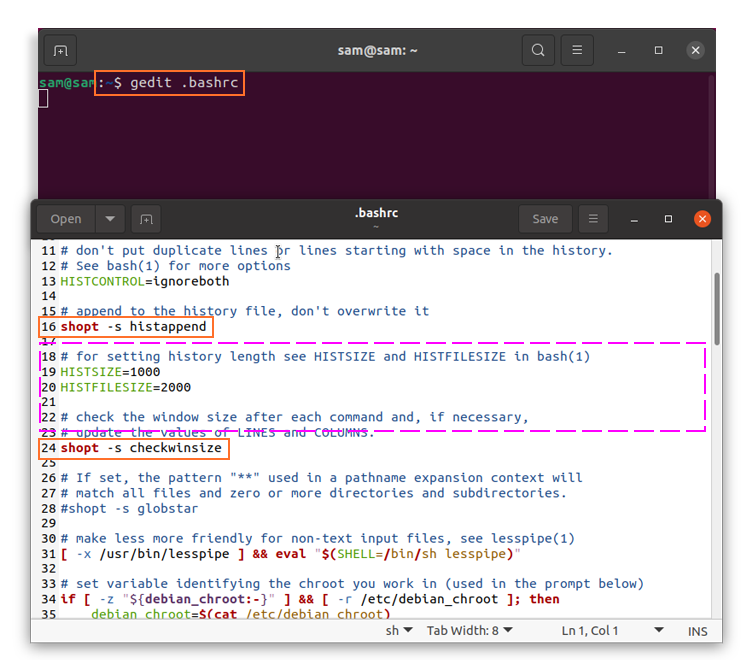Screen dimensions: 741x660
Task: Click the Save button
Action: pos(545,219)
